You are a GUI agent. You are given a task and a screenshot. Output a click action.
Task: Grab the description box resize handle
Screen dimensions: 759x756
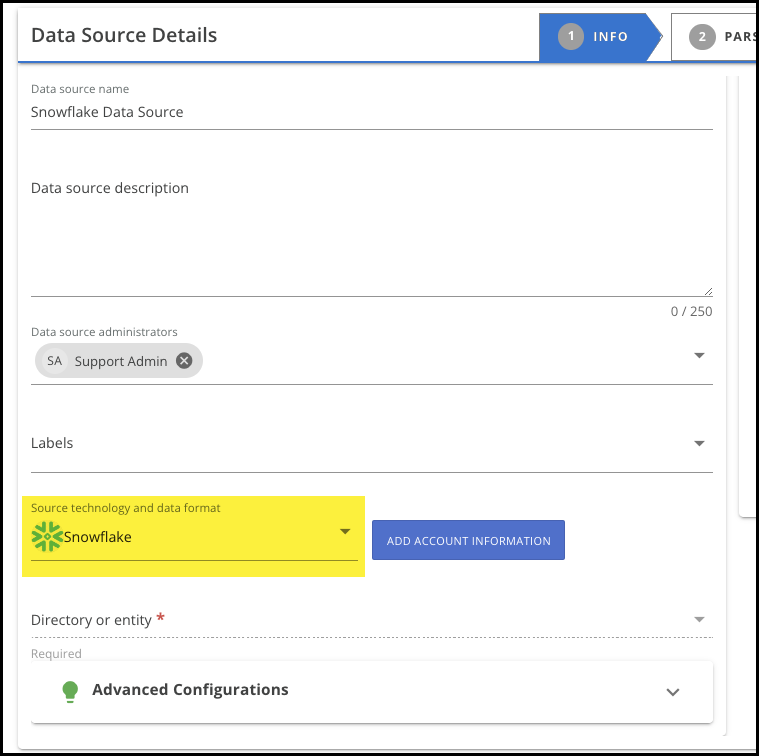(708, 291)
